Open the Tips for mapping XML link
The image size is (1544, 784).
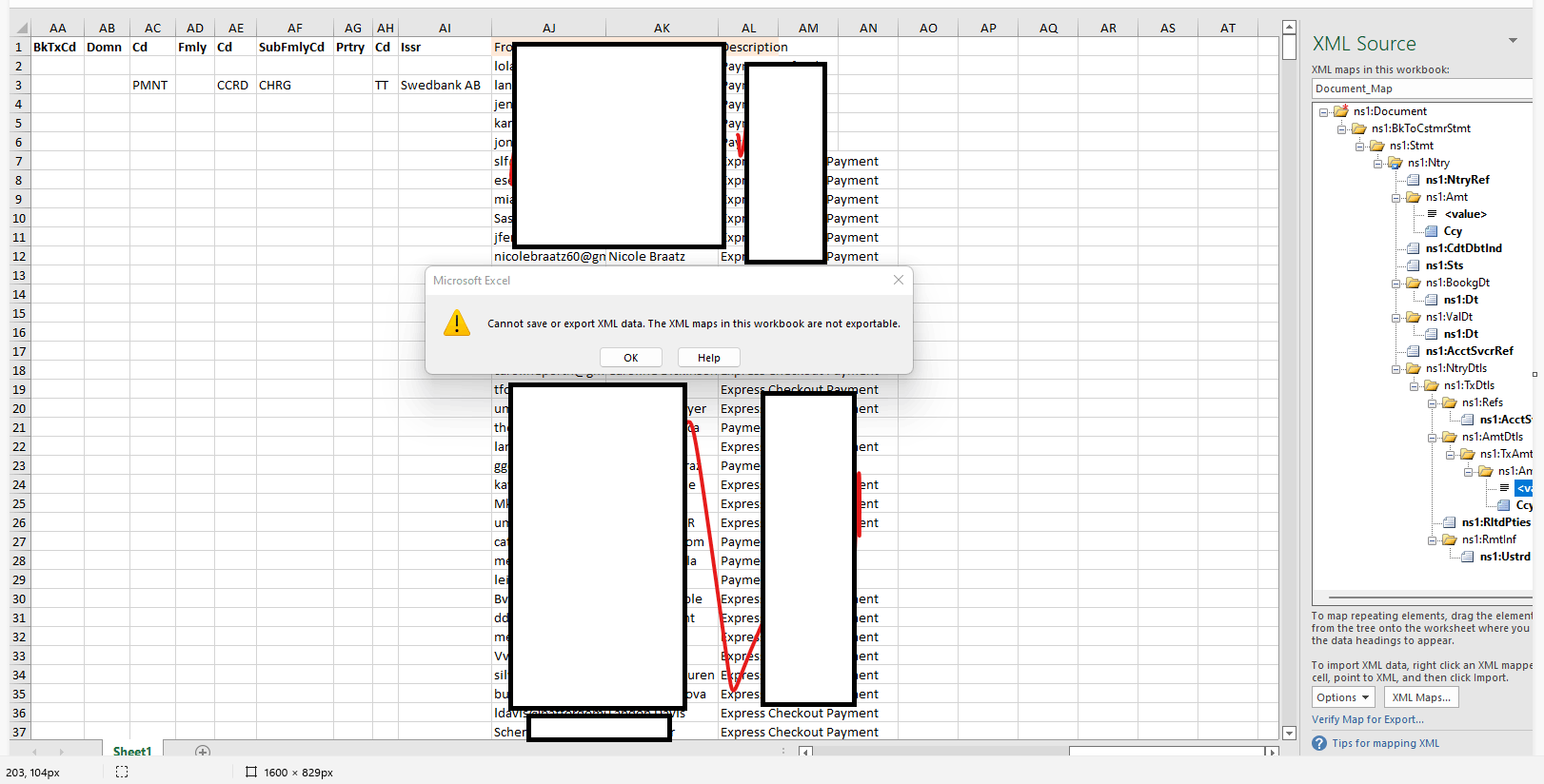click(x=1386, y=743)
